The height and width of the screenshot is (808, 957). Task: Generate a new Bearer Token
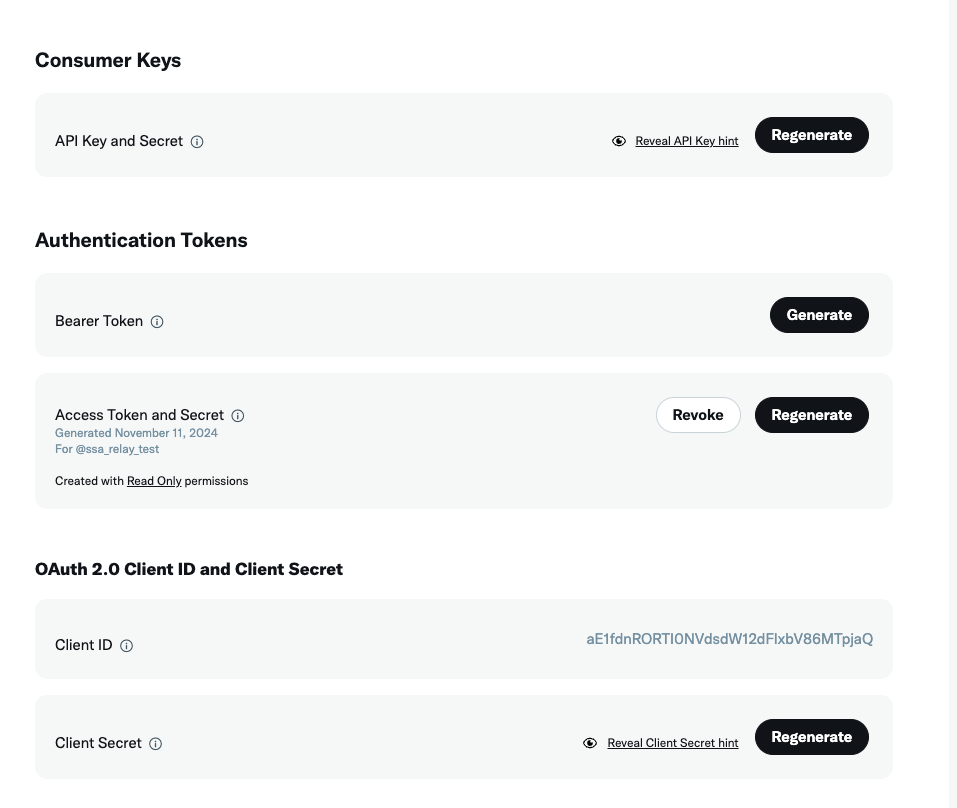point(819,314)
